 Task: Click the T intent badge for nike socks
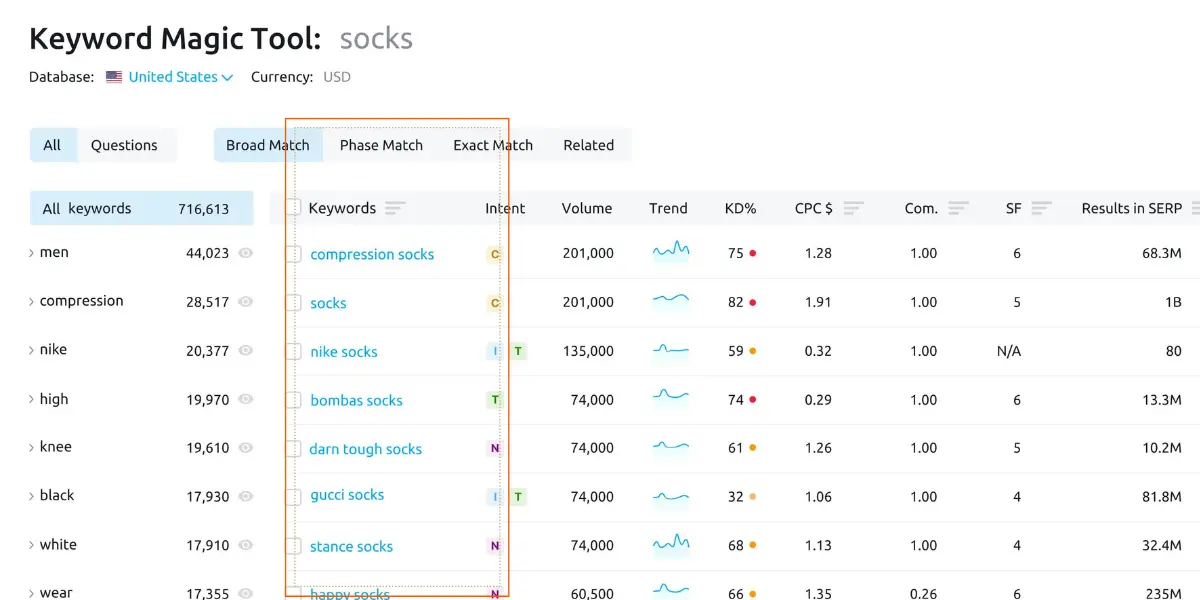[x=518, y=351]
